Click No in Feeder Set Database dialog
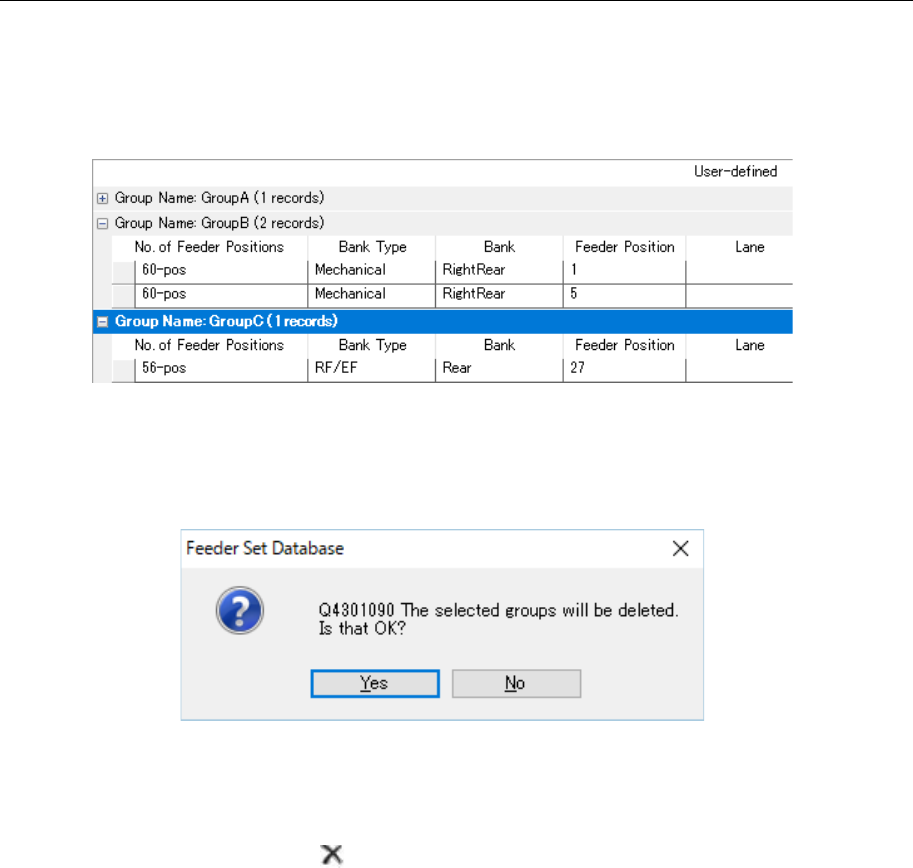The image size is (913, 868). [x=516, y=683]
